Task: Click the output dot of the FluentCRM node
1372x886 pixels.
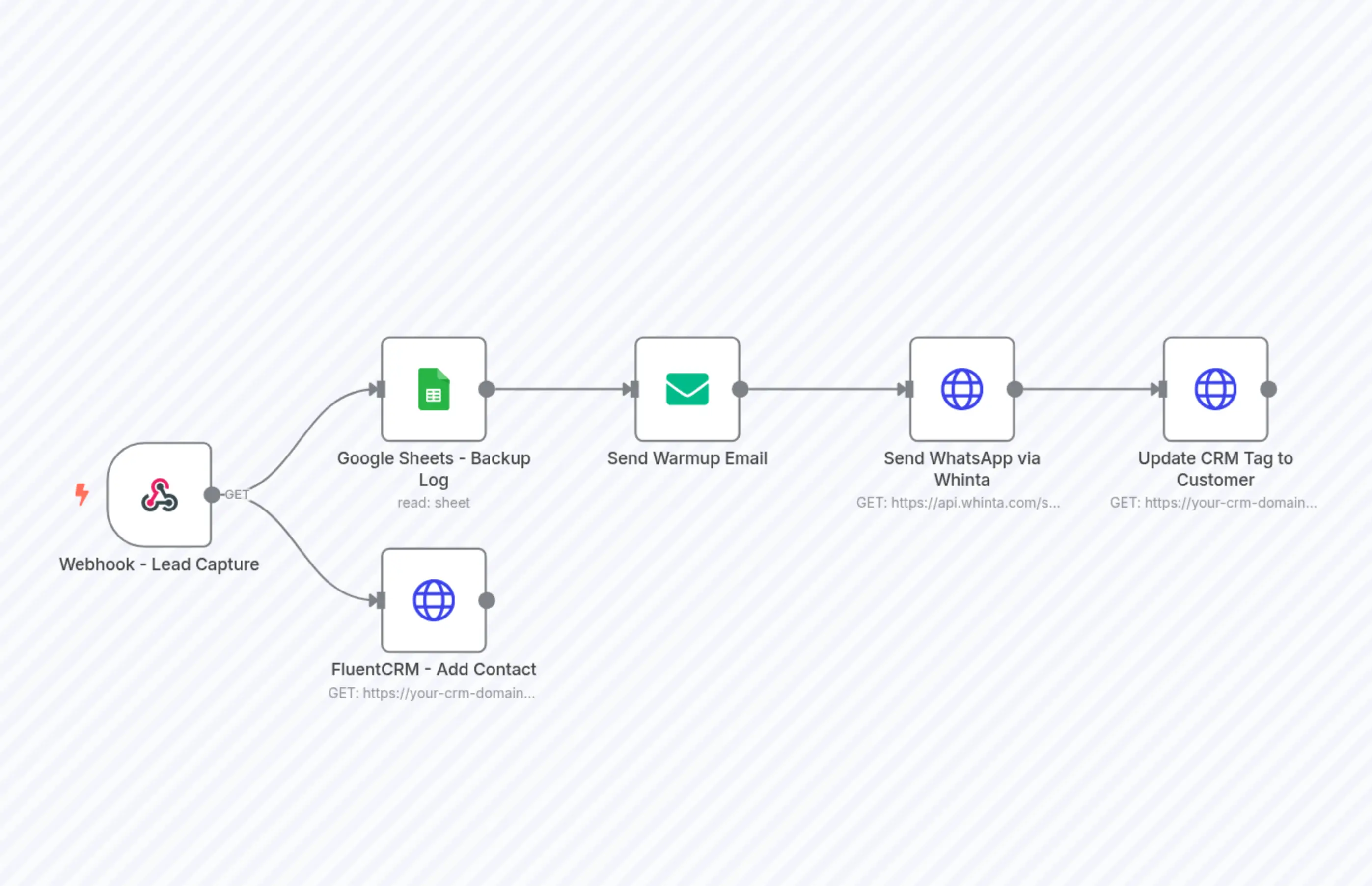Action: [x=486, y=600]
